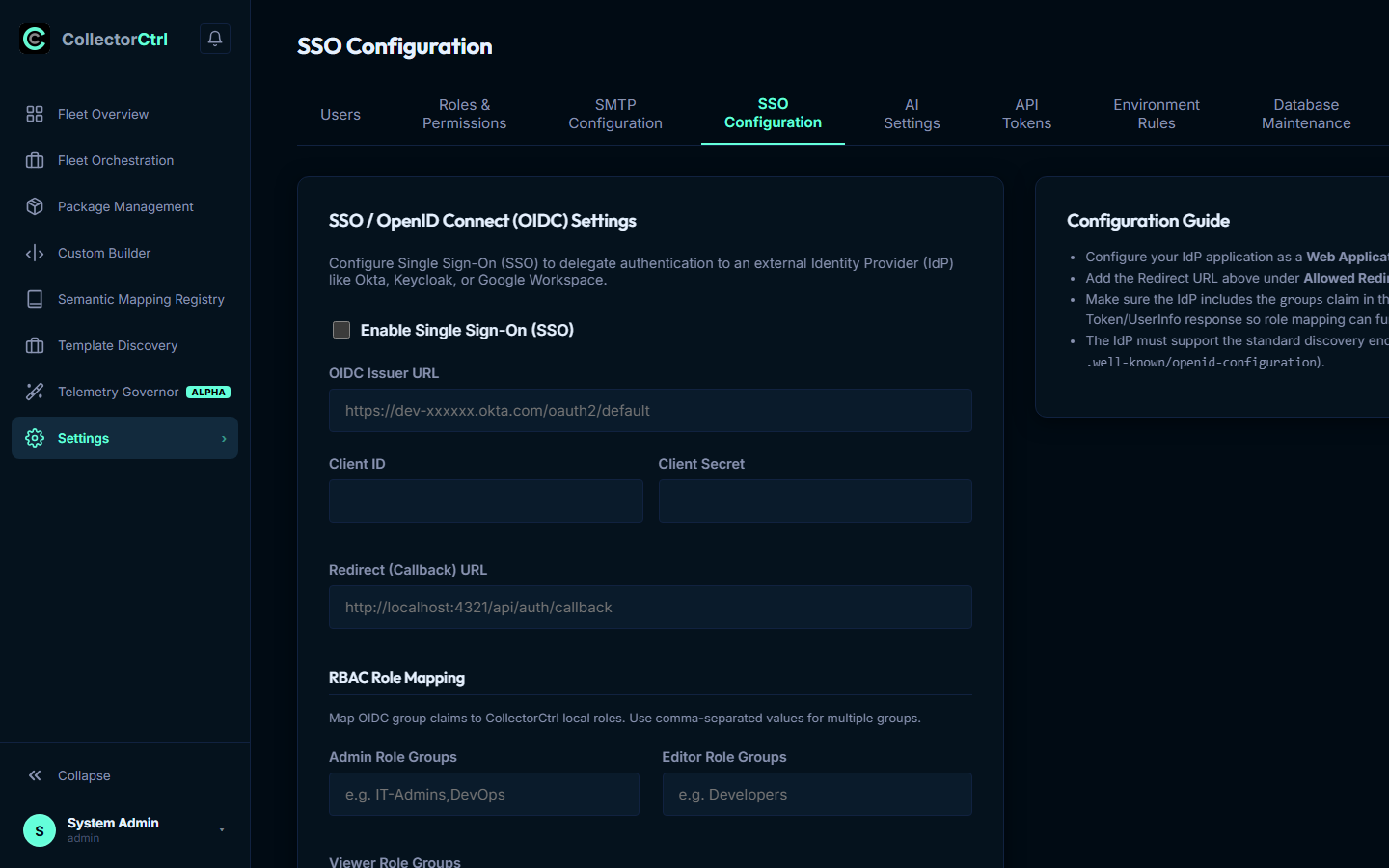The width and height of the screenshot is (1389, 868).
Task: Expand the Settings submenu chevron
Action: [224, 439]
